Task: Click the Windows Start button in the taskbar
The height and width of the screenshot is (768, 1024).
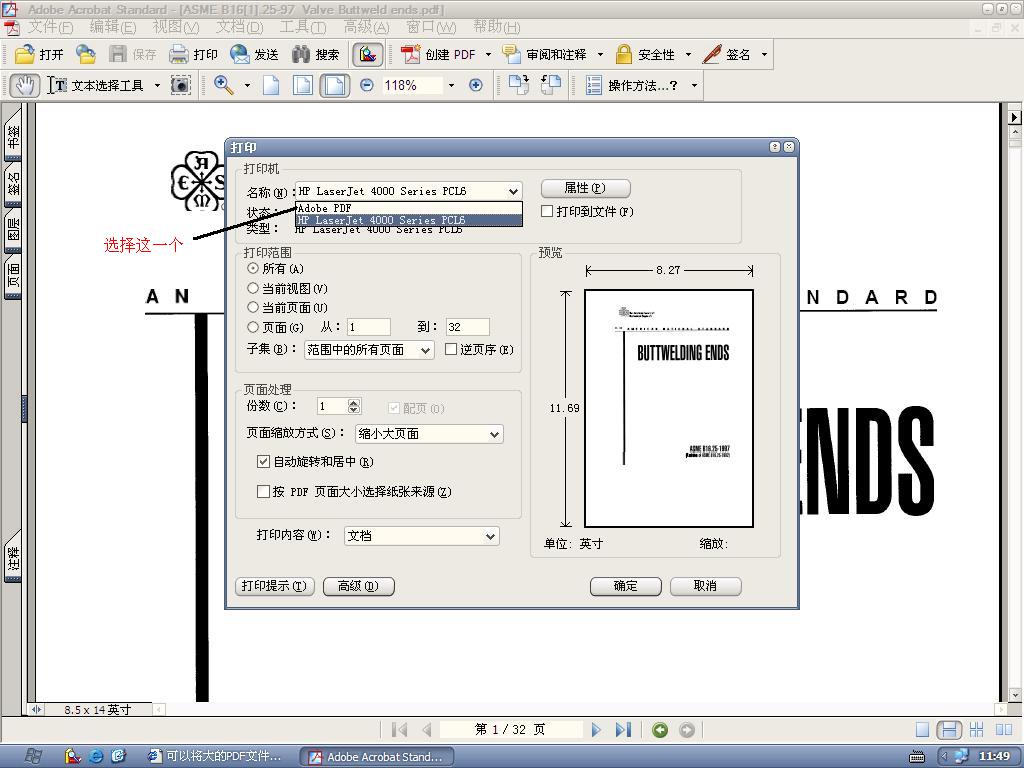Action: 33,756
